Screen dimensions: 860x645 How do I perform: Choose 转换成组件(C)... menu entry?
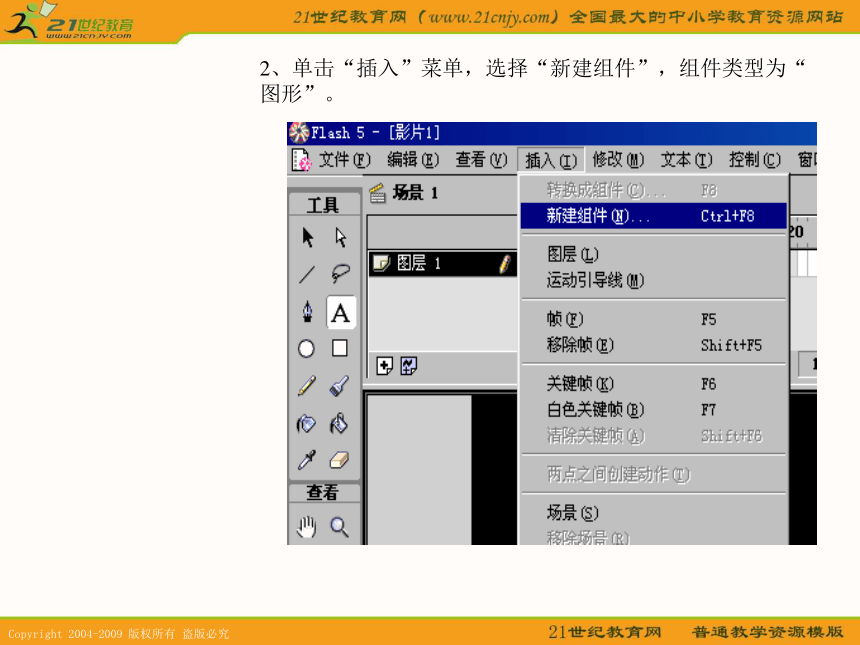(x=653, y=190)
